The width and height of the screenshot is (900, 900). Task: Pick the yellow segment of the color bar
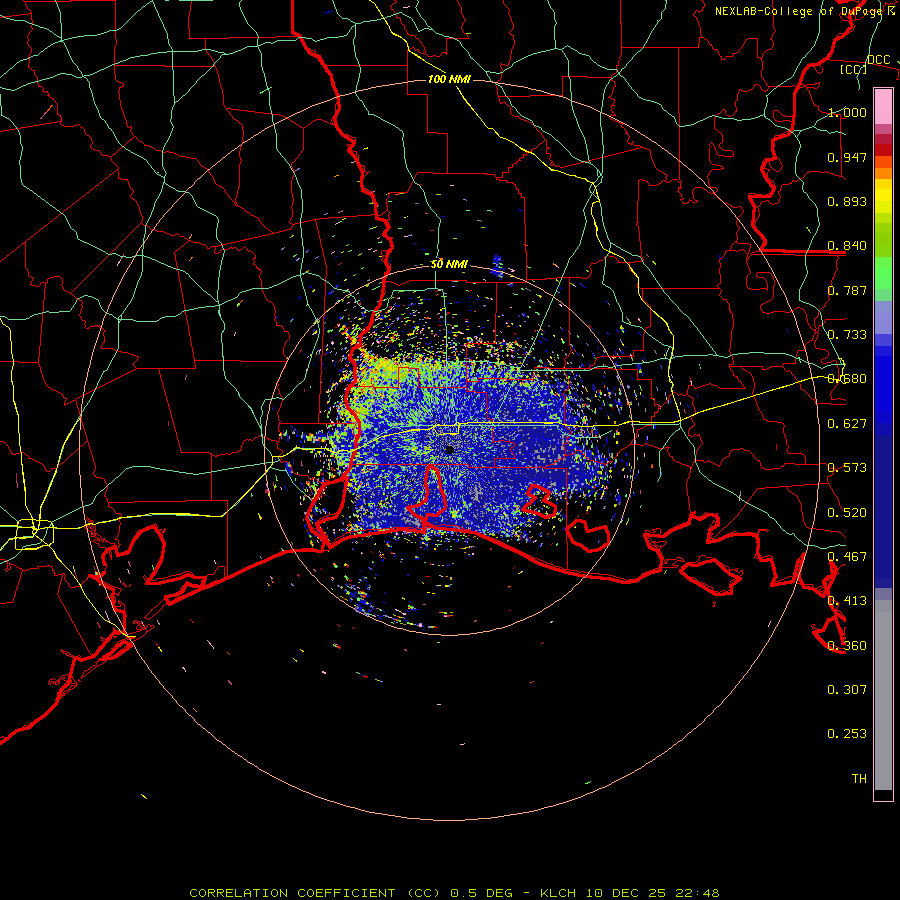(x=883, y=196)
